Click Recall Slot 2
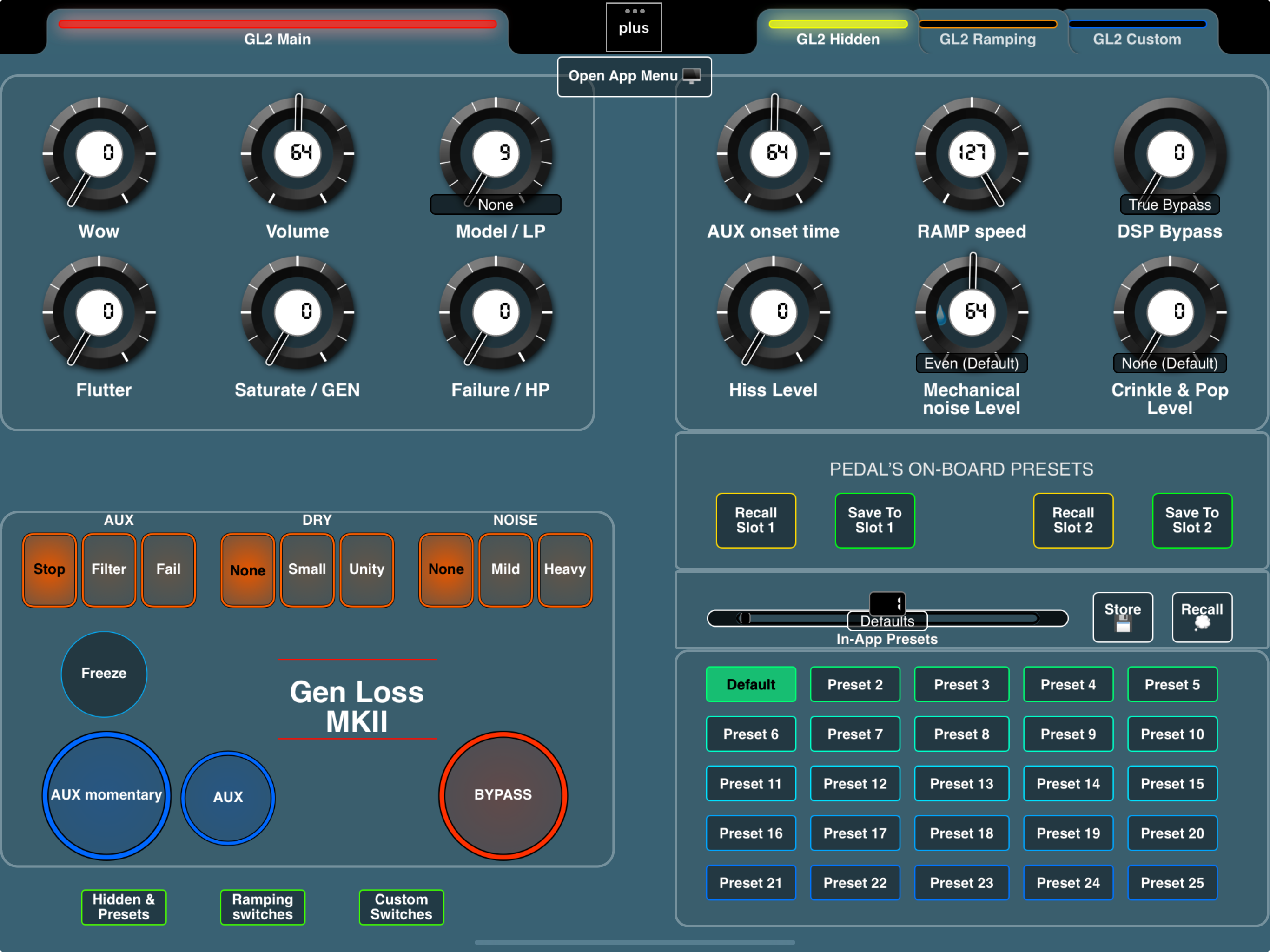 (1073, 520)
